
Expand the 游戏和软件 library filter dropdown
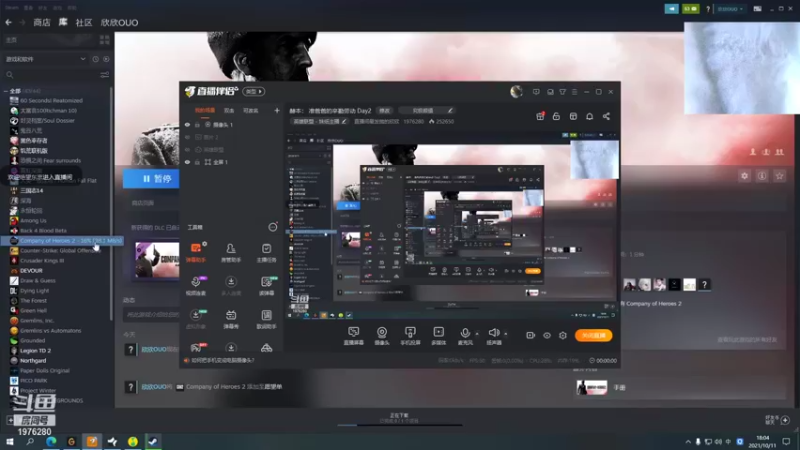pyautogui.click(x=45, y=59)
